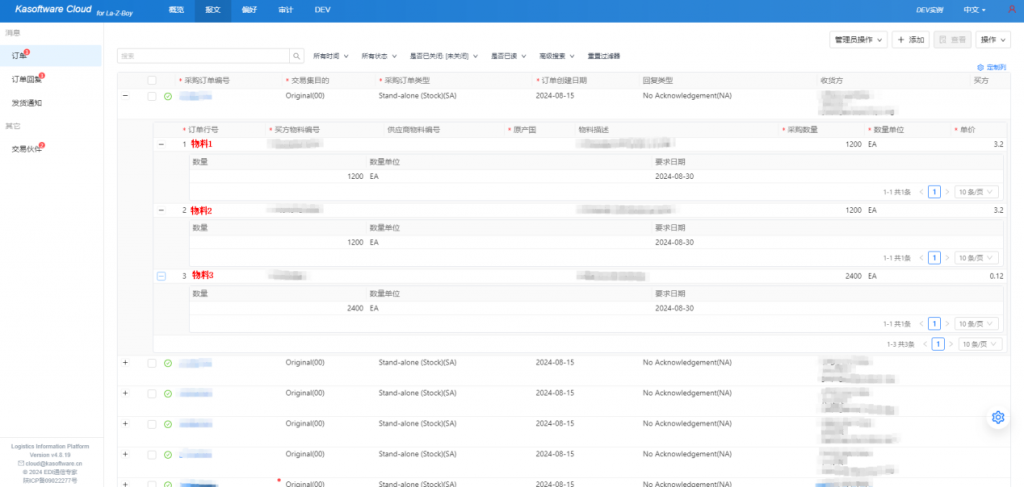Click previous page arrow in 物料1 pager
Image resolution: width=1024 pixels, height=487 pixels.
[x=921, y=192]
